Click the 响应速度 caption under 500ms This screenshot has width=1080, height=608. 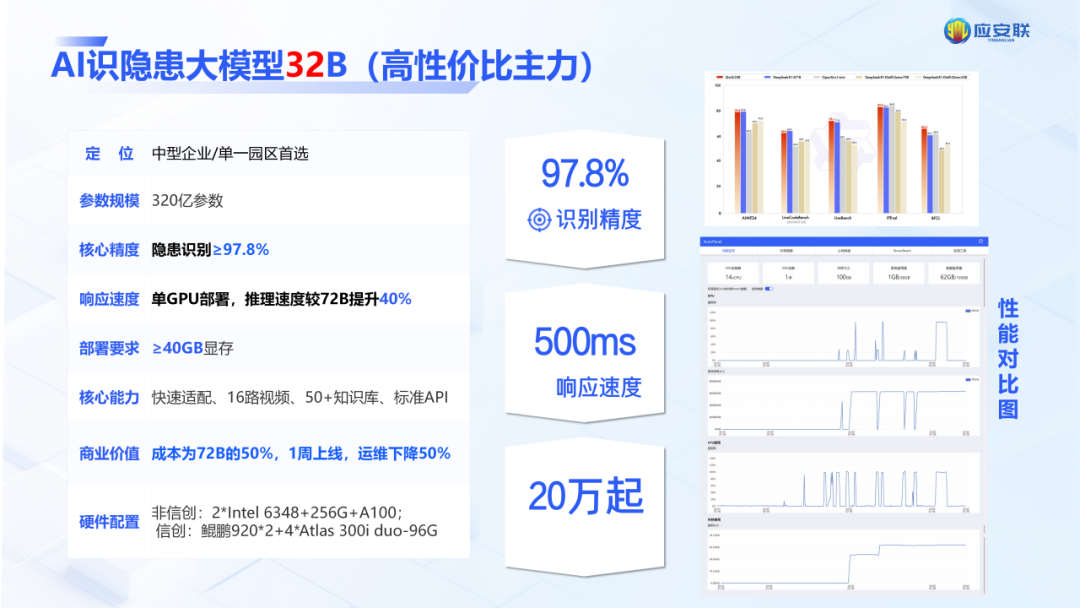pos(599,388)
